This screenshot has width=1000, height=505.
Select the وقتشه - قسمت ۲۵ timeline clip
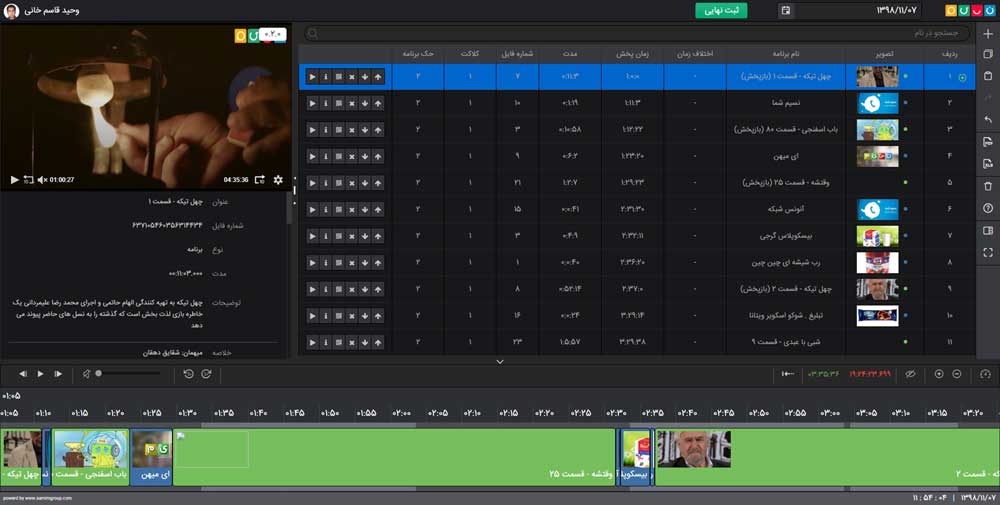[393, 457]
